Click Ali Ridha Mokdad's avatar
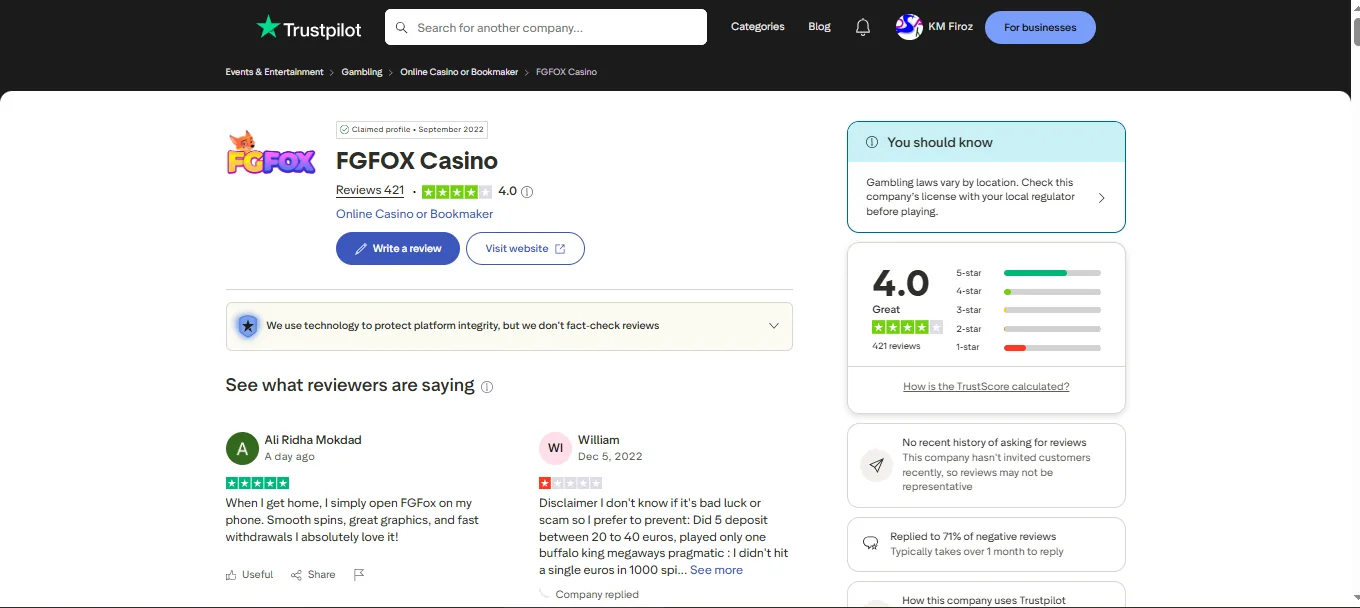Image resolution: width=1360 pixels, height=608 pixels. (242, 448)
